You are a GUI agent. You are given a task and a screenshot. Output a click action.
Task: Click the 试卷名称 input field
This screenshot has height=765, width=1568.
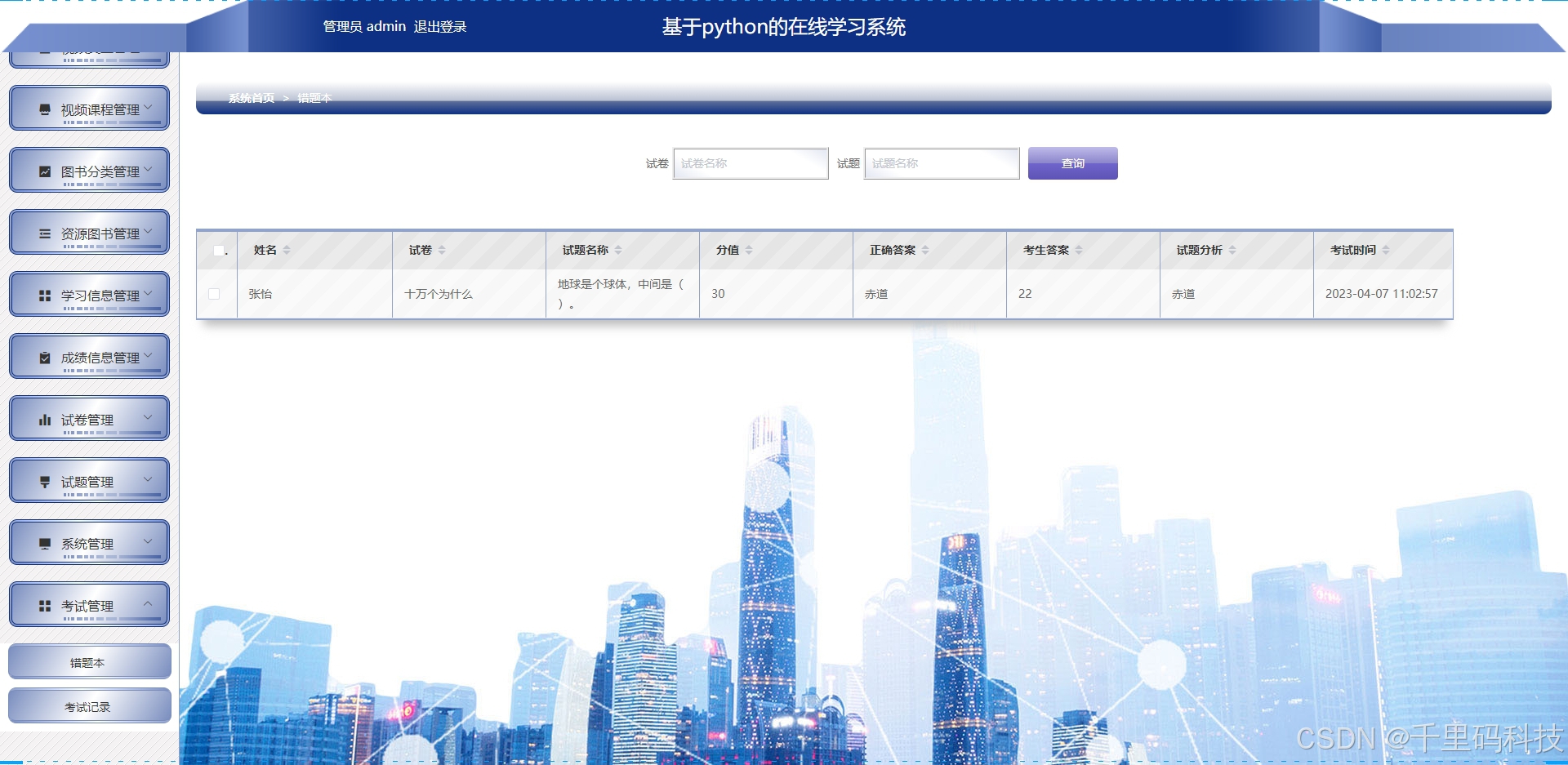(751, 163)
